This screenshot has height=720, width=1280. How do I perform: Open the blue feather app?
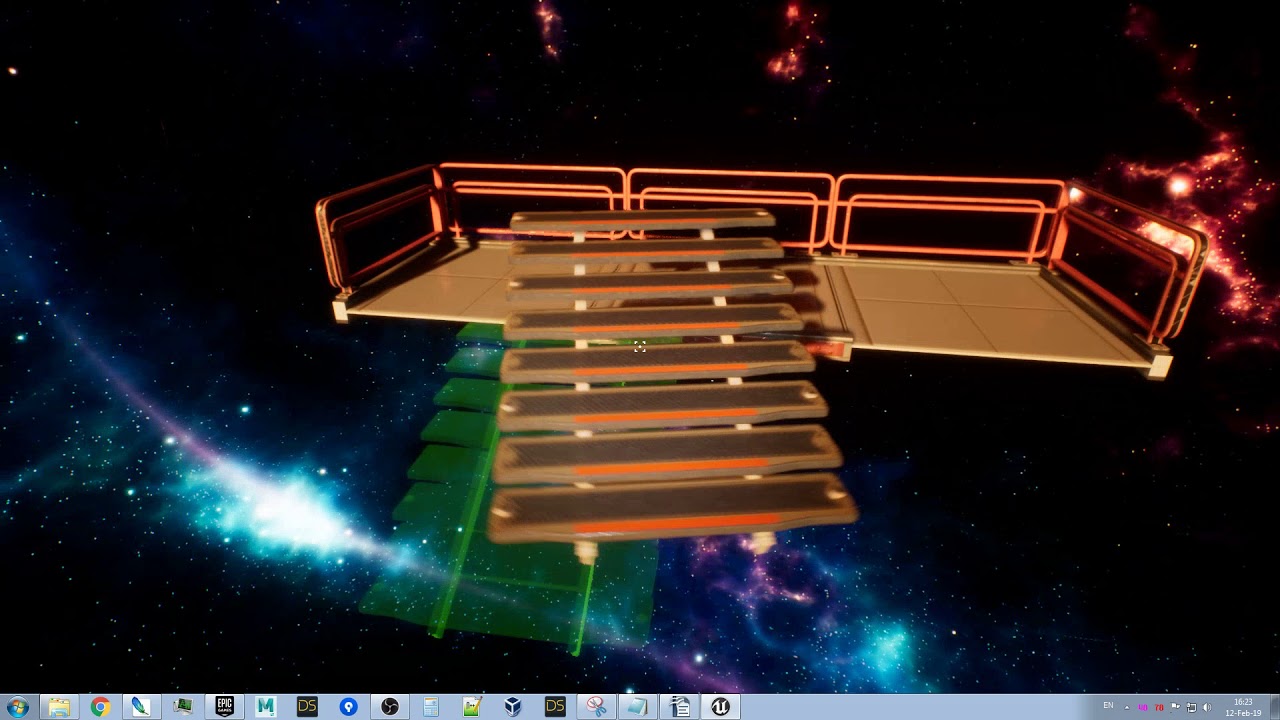click(x=141, y=707)
